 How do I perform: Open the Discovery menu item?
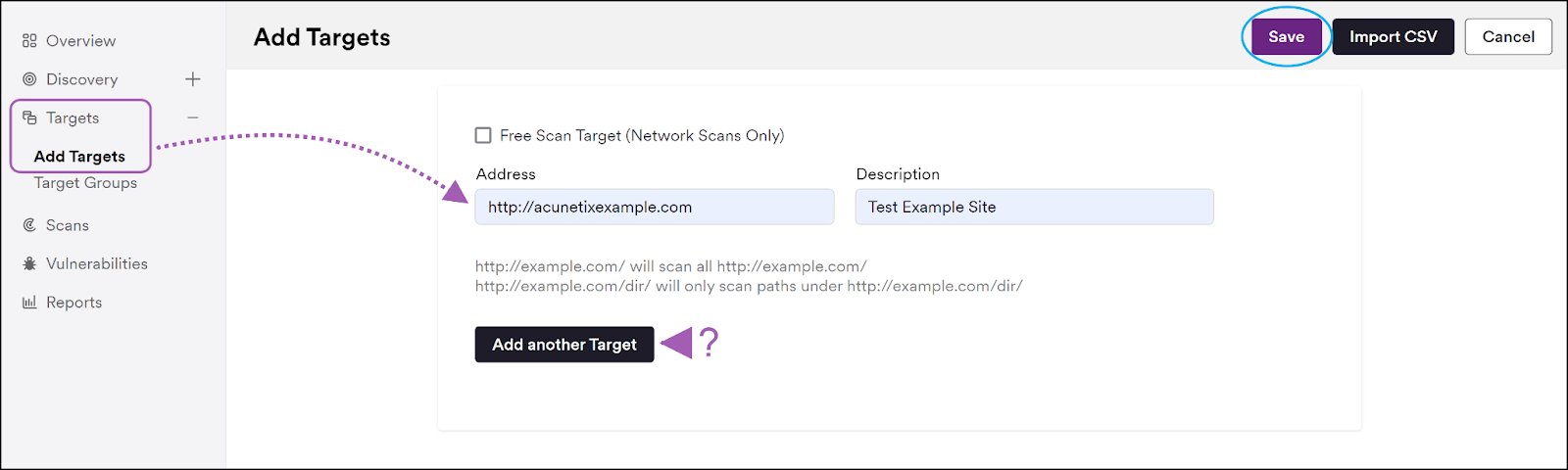click(x=81, y=79)
